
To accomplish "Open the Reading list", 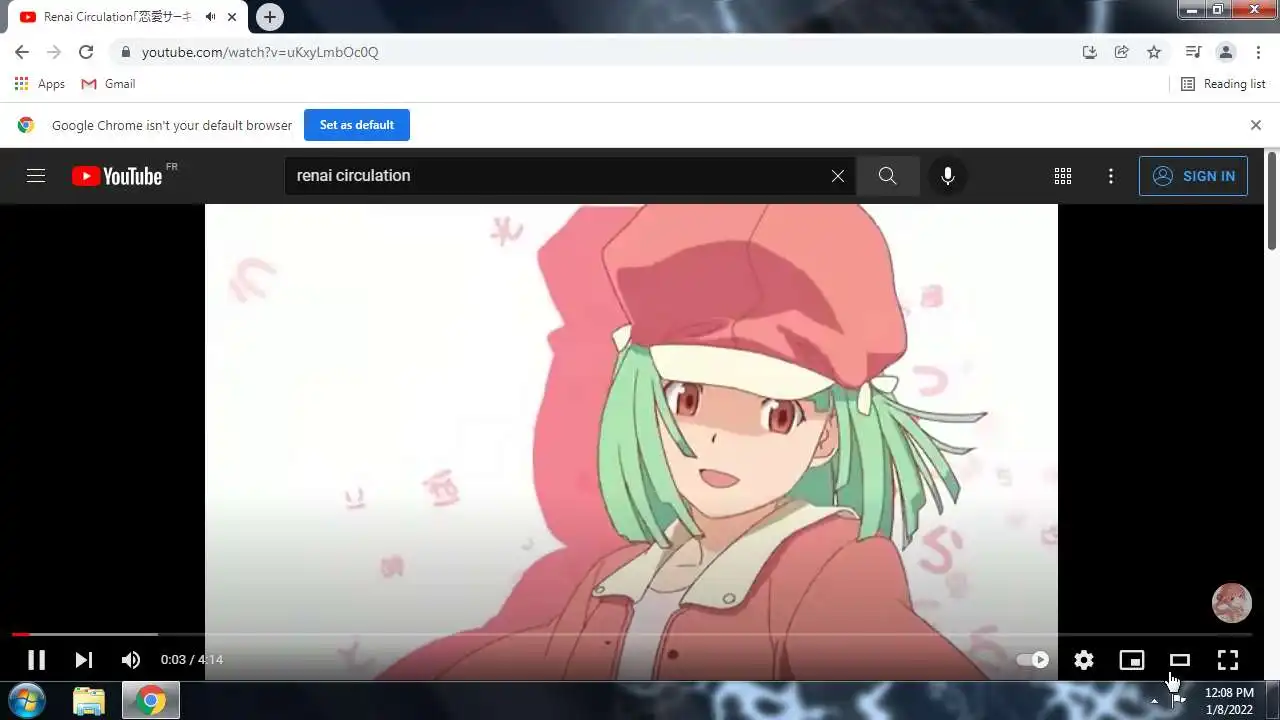I will [1223, 84].
